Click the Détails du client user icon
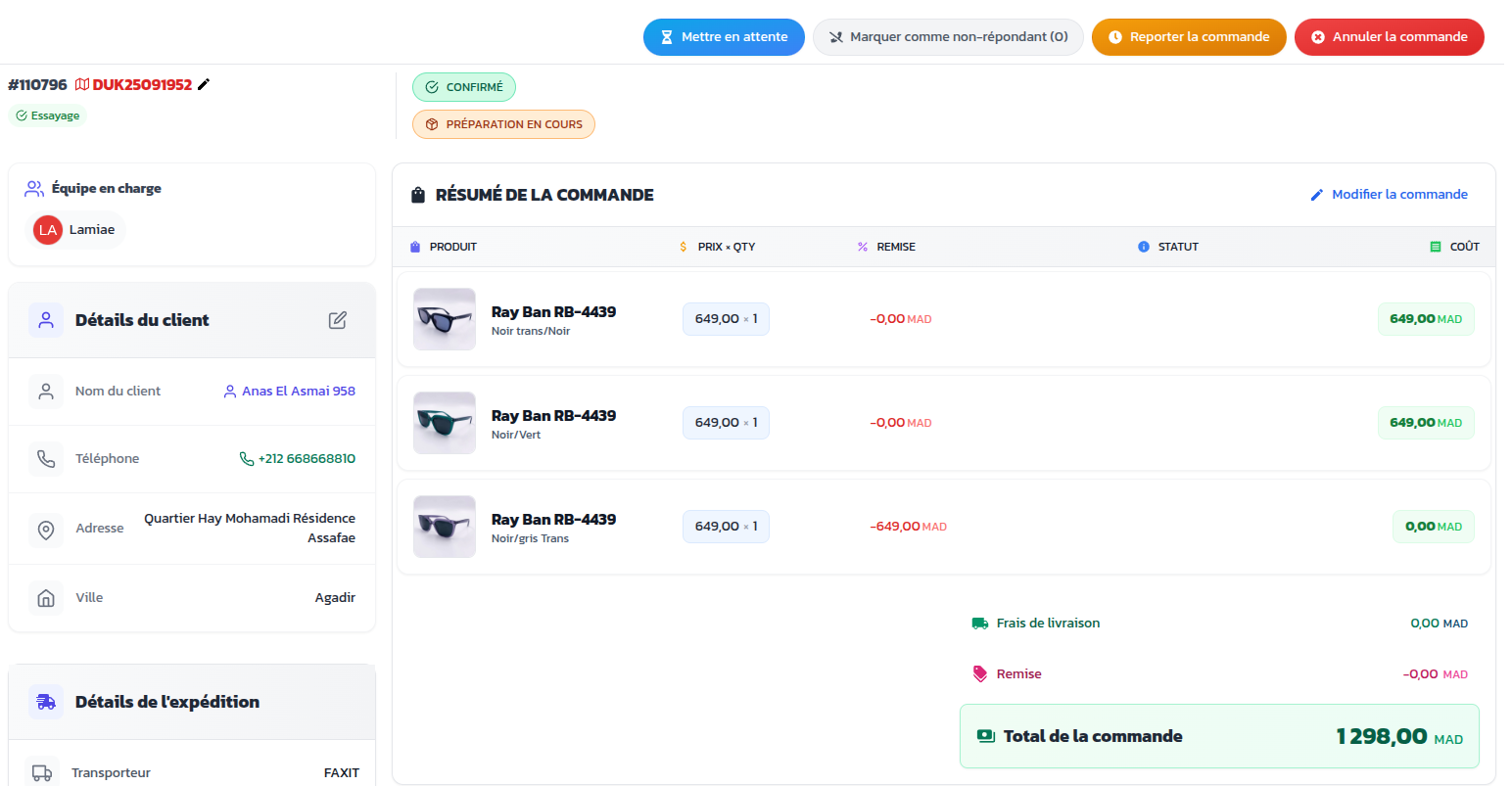Viewport: 1512px width, 786px height. pos(46,320)
